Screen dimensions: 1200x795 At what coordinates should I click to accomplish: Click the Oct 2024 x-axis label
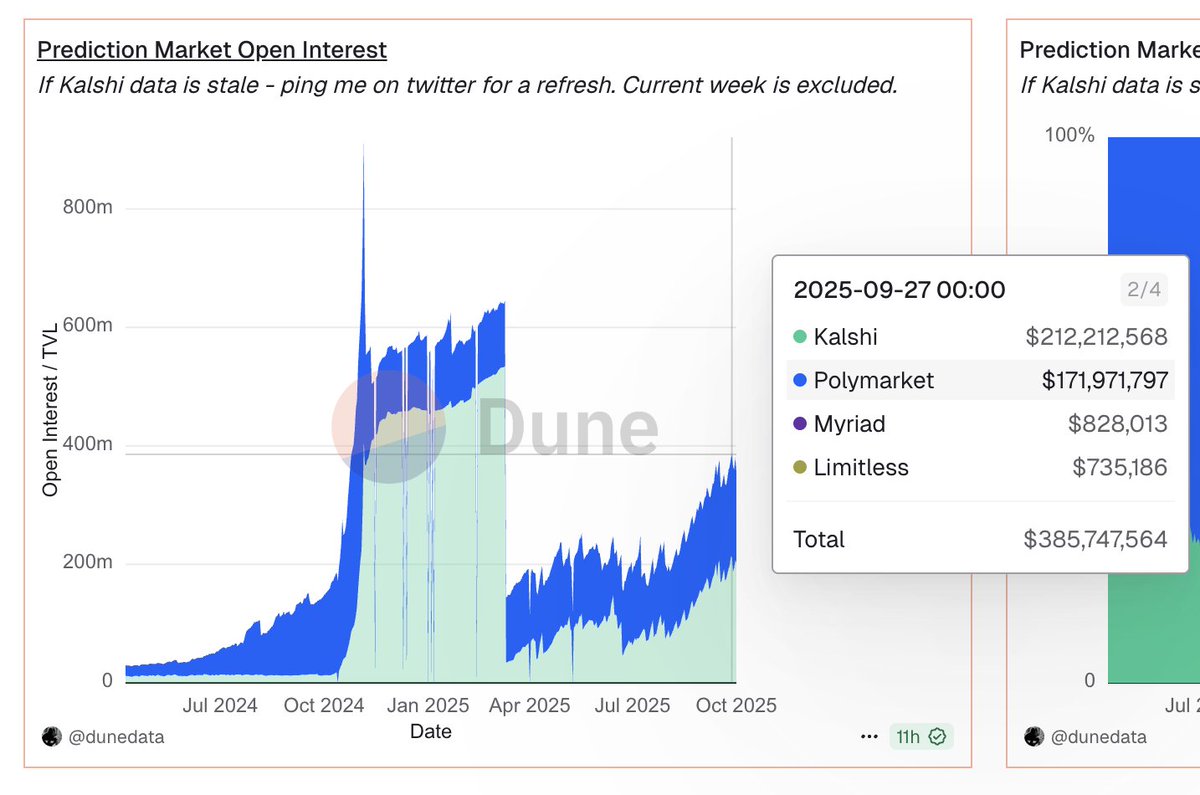tap(324, 705)
